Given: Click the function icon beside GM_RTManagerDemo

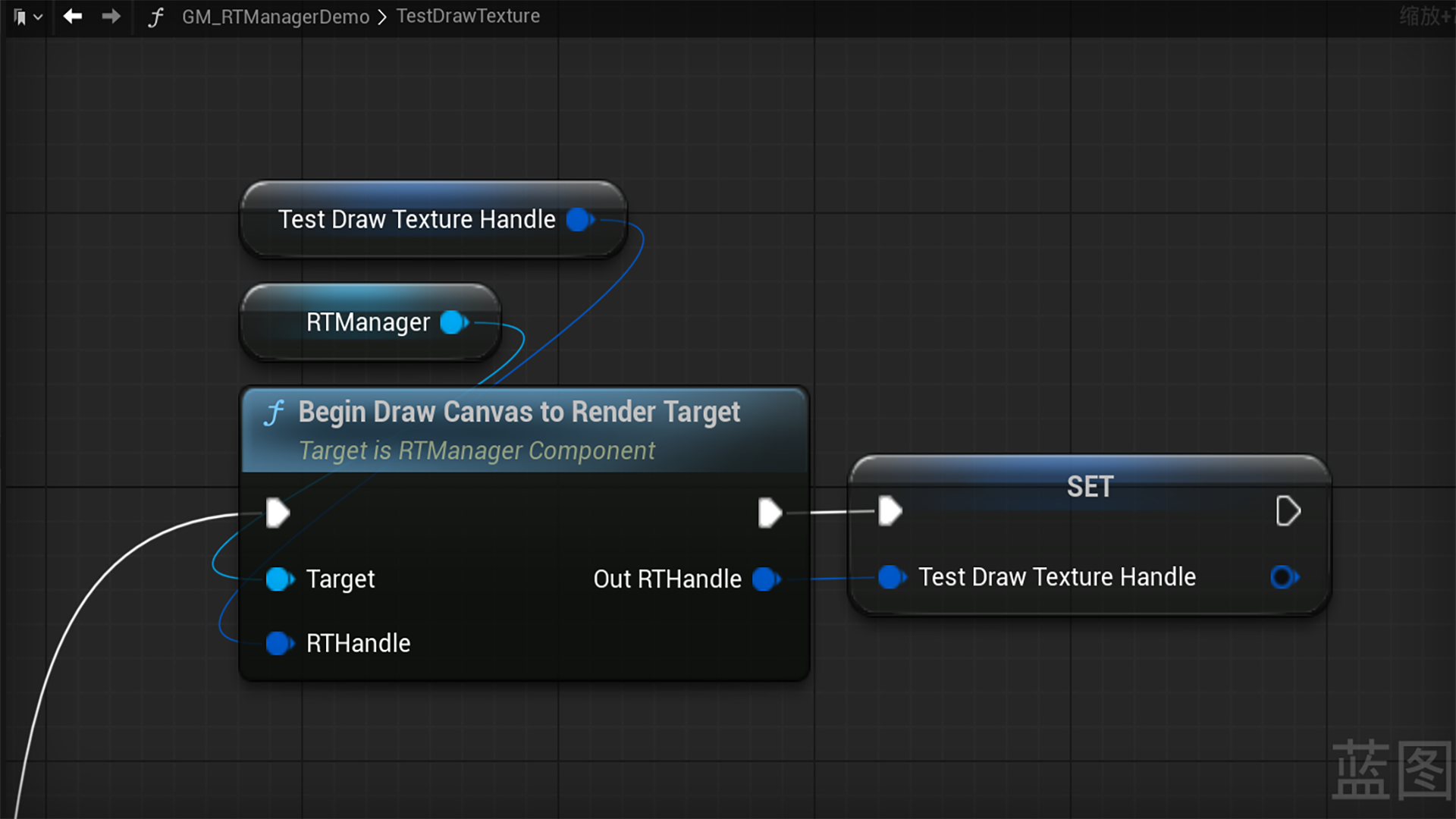Looking at the screenshot, I should point(155,17).
